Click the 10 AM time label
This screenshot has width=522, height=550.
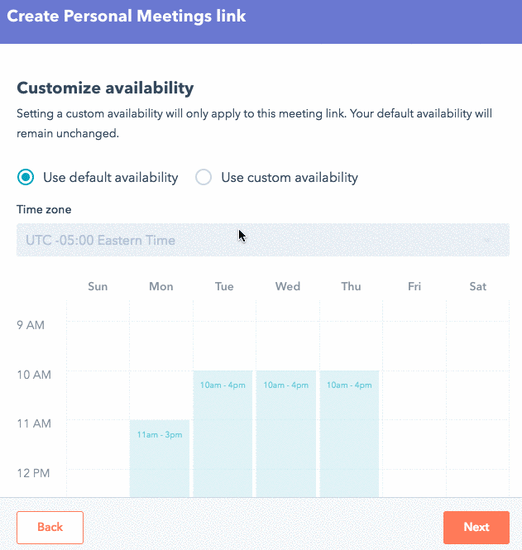(34, 375)
